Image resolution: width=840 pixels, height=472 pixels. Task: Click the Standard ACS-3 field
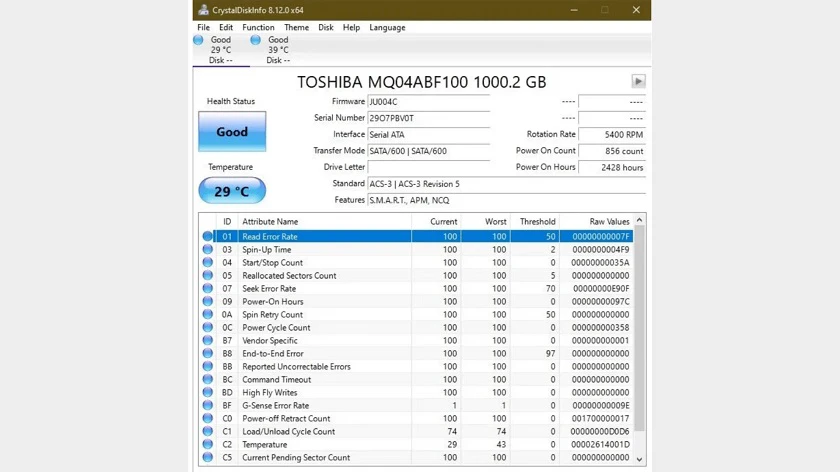(506, 184)
